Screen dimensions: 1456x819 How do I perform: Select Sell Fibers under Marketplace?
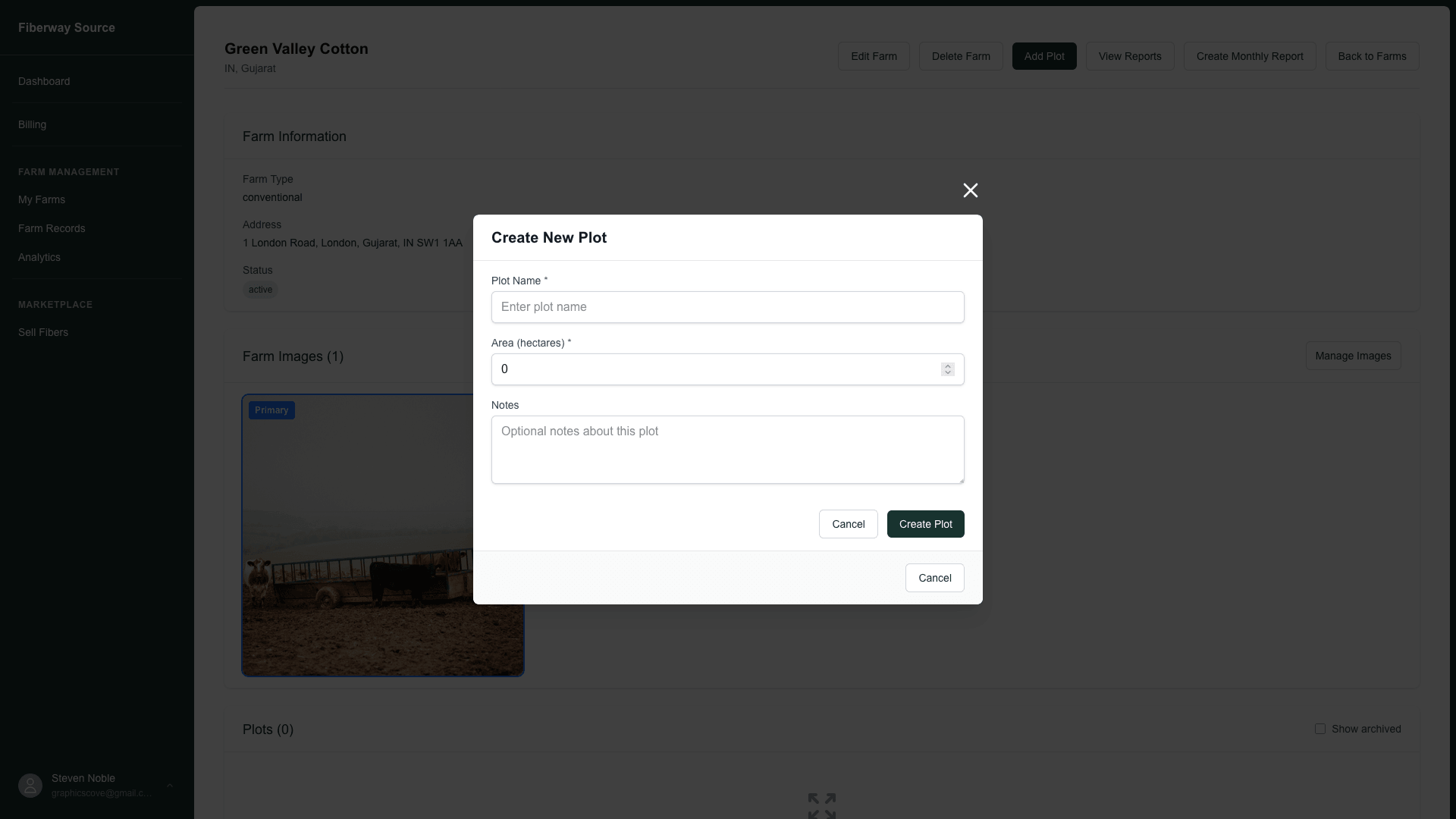point(43,332)
